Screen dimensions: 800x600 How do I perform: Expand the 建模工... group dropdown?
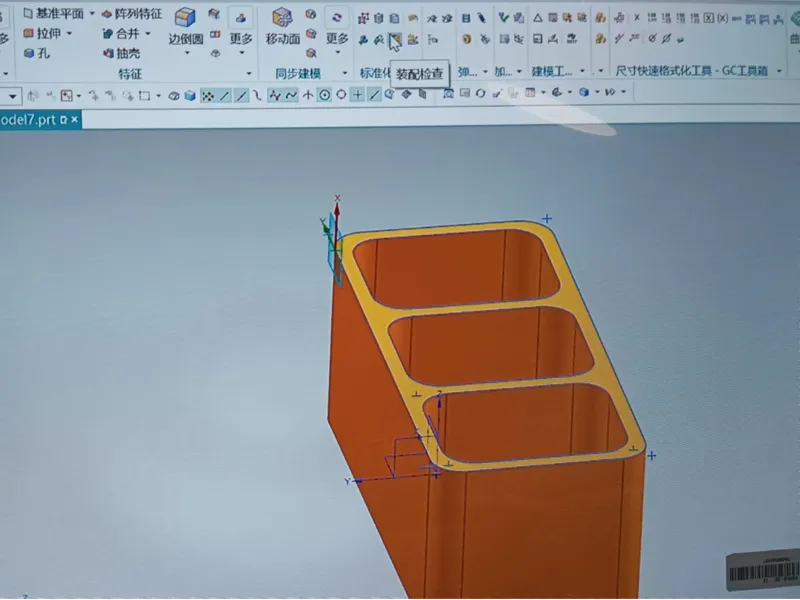(x=582, y=71)
